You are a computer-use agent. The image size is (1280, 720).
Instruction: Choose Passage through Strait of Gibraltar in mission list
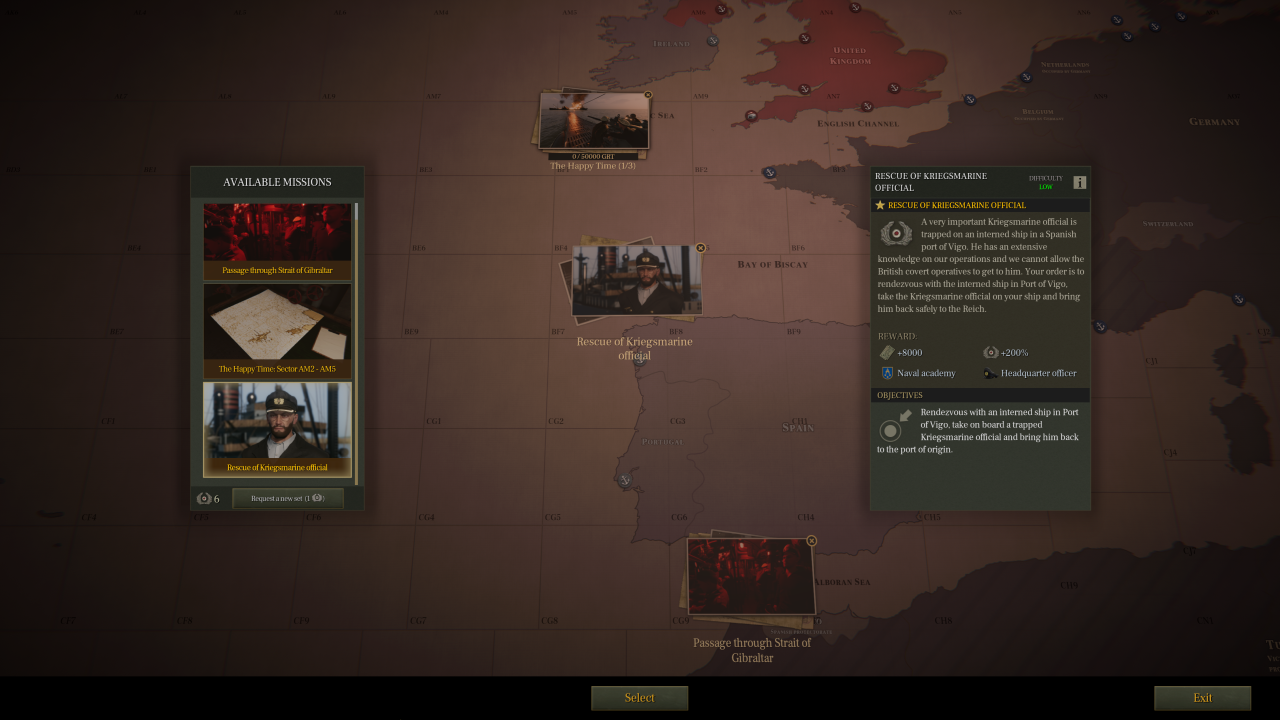(x=277, y=241)
